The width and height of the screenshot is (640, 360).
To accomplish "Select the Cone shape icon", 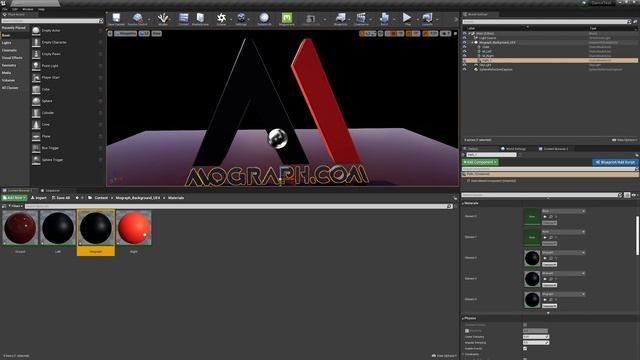I will click(x=36, y=124).
